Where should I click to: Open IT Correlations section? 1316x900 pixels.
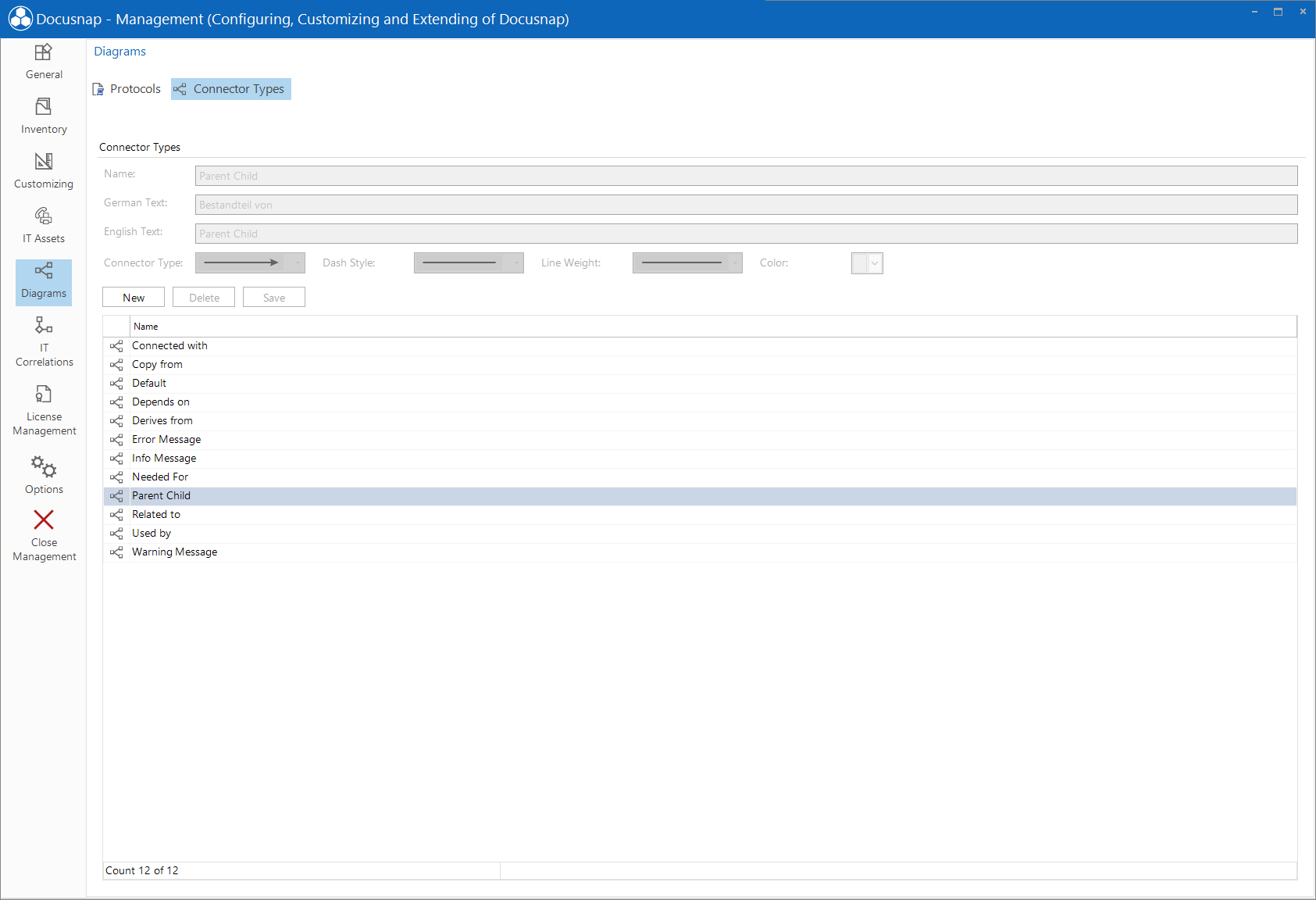[44, 342]
